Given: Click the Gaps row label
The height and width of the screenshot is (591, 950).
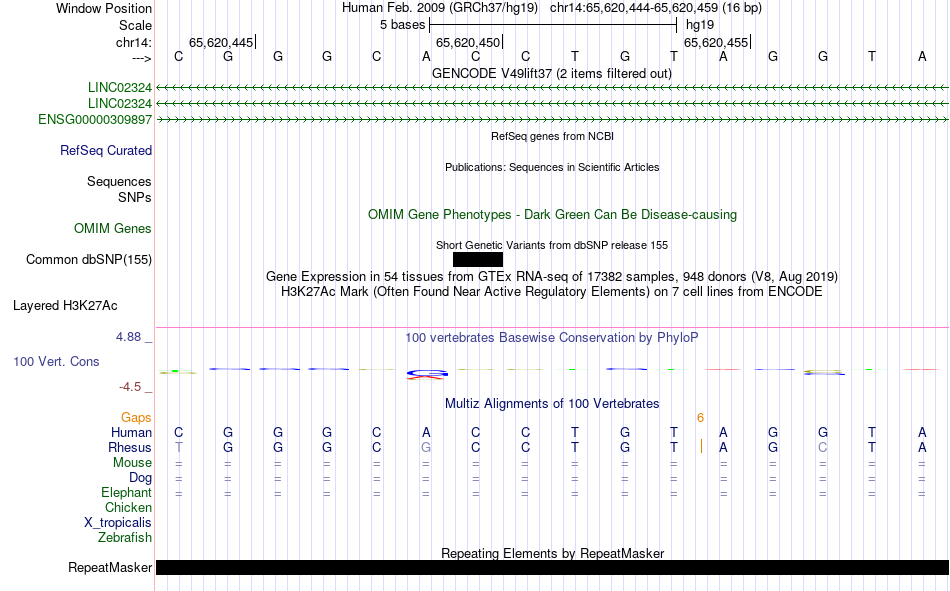Looking at the screenshot, I should click(x=136, y=418).
